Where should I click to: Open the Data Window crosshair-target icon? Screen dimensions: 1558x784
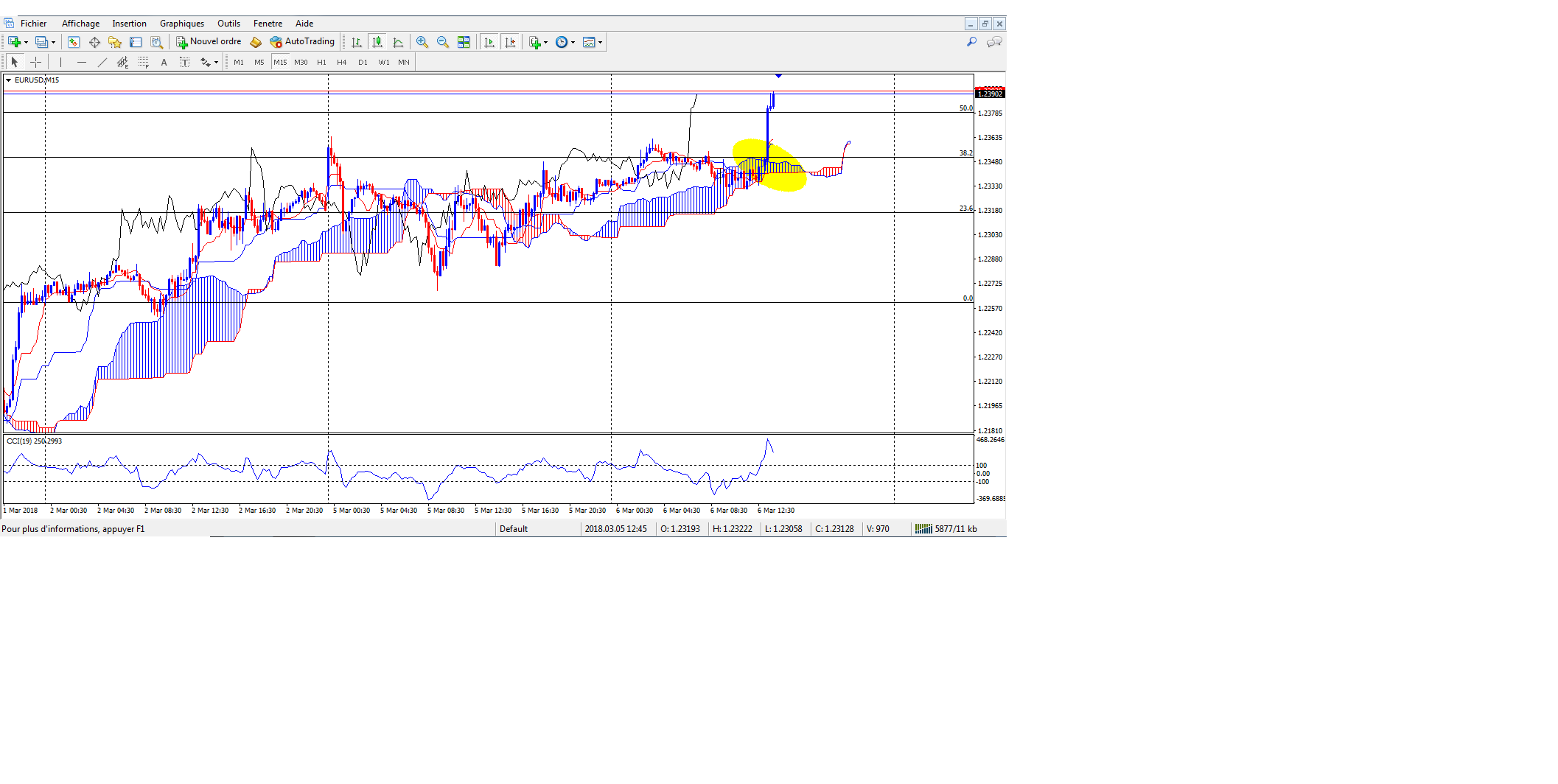click(94, 42)
